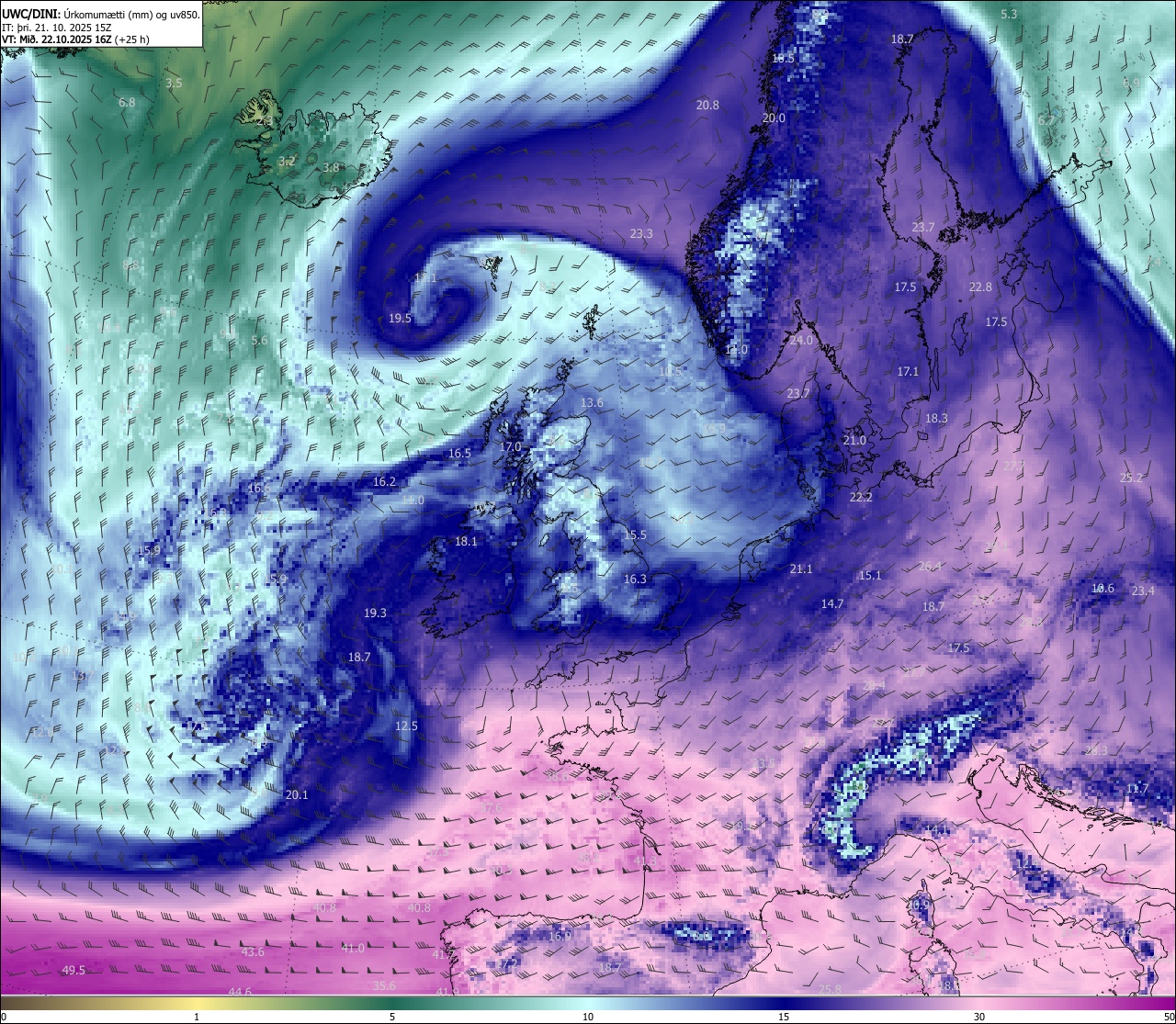Click the 11.7 value on the map

pos(1137,789)
